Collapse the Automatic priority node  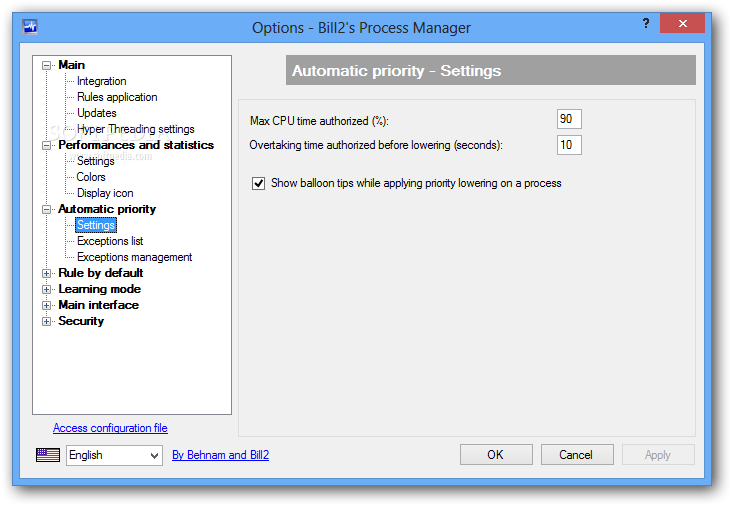(46, 210)
